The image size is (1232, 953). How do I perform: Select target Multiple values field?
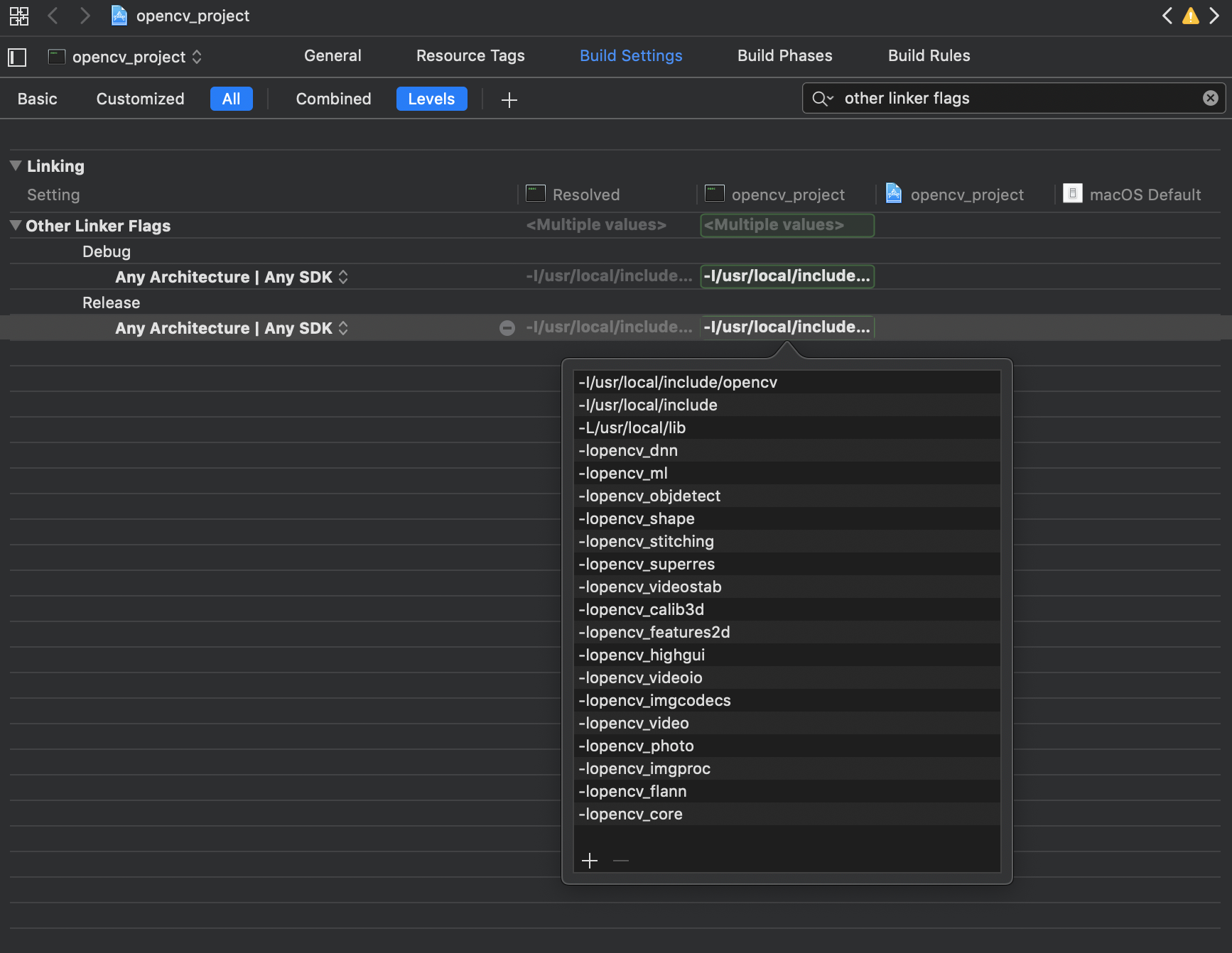tap(787, 225)
